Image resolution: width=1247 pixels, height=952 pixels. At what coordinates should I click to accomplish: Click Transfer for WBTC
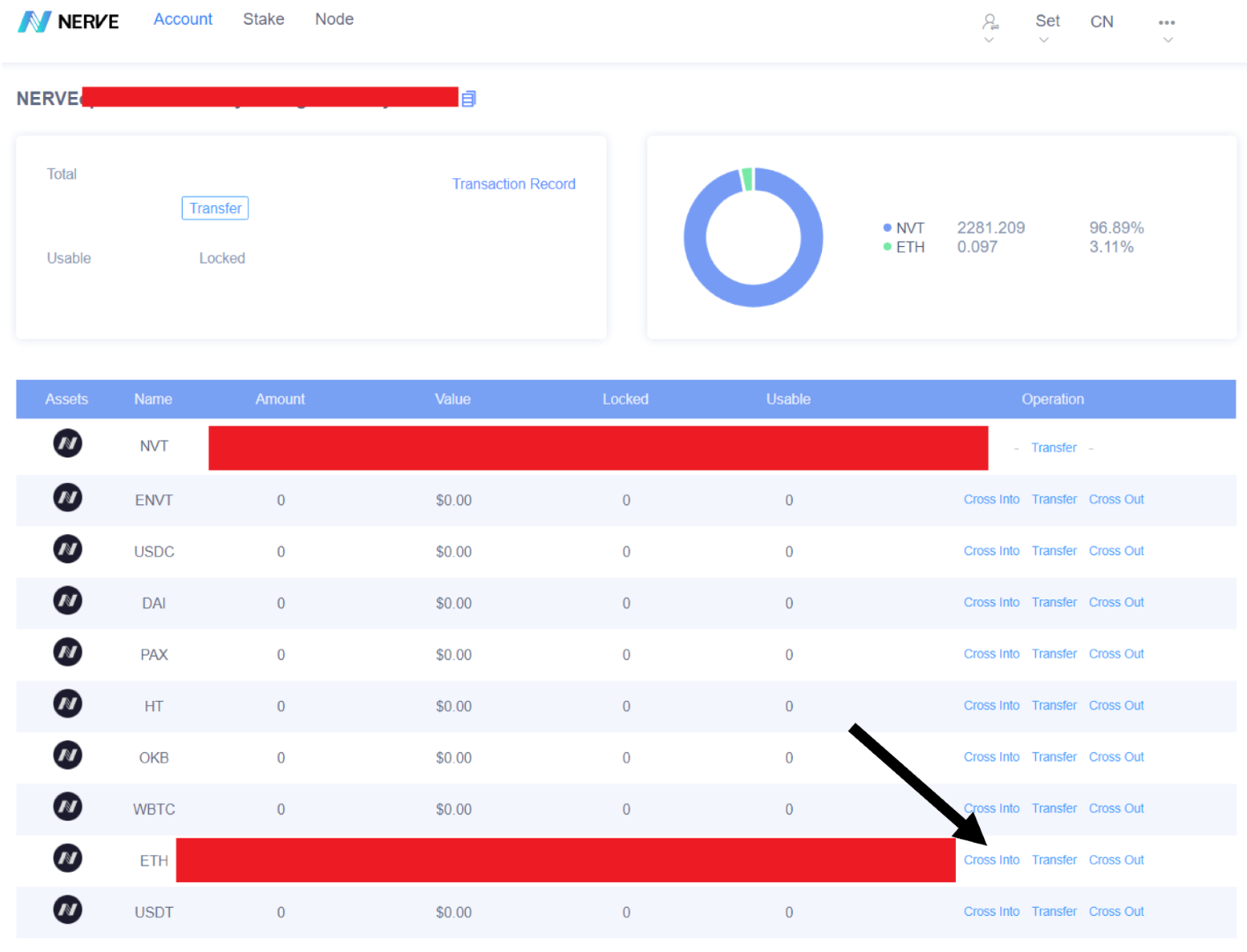1054,808
